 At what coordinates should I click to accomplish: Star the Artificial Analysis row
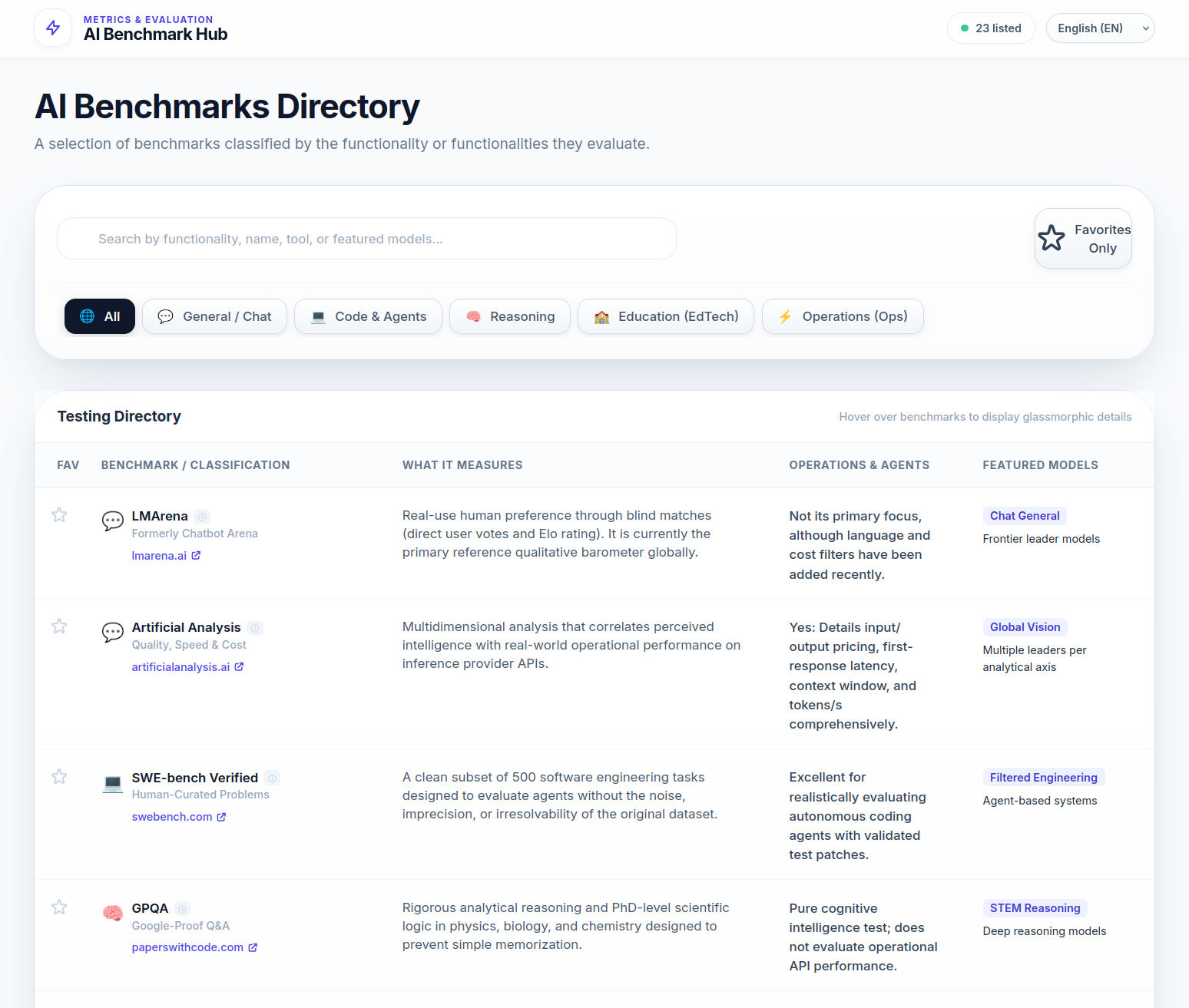59,626
